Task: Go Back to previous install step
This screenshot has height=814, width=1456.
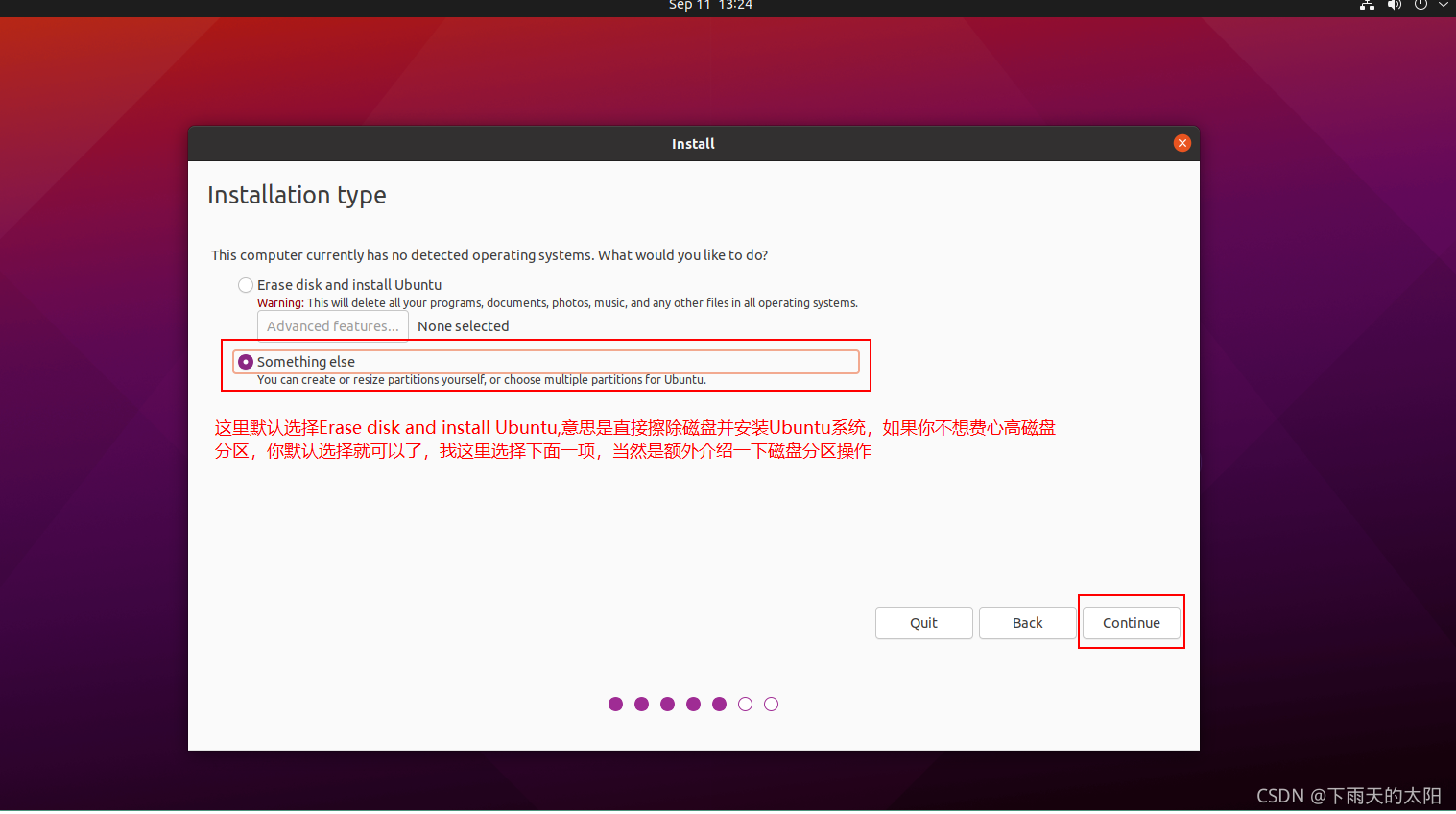Action: (x=1027, y=623)
